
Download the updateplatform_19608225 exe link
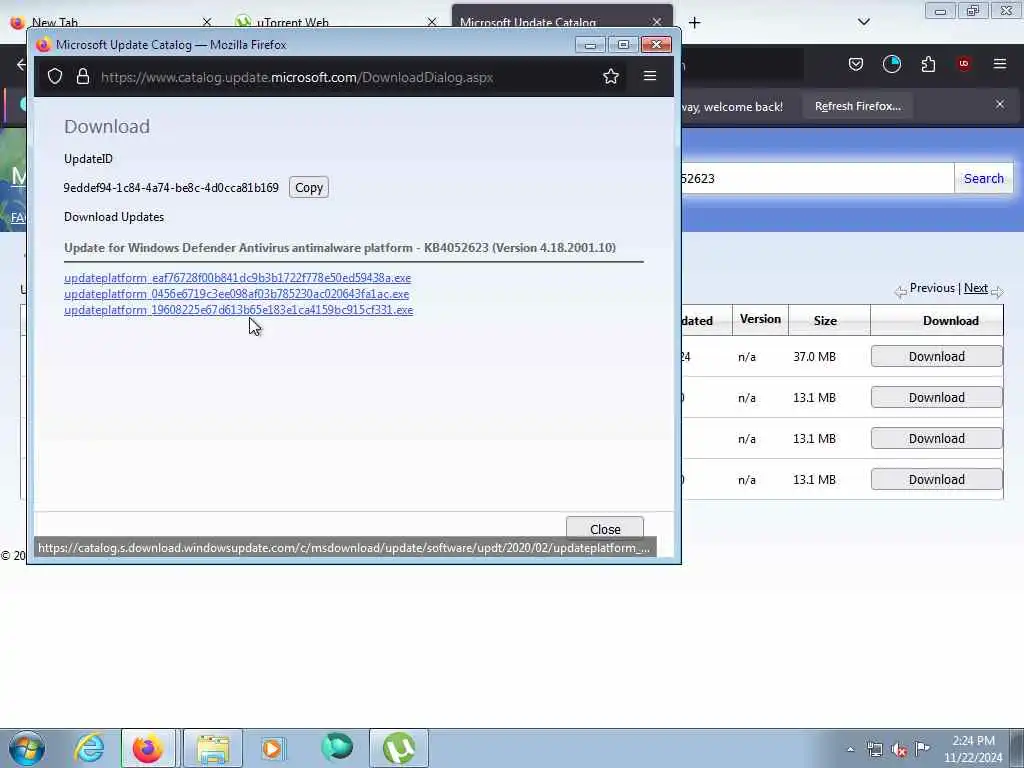coord(238,310)
